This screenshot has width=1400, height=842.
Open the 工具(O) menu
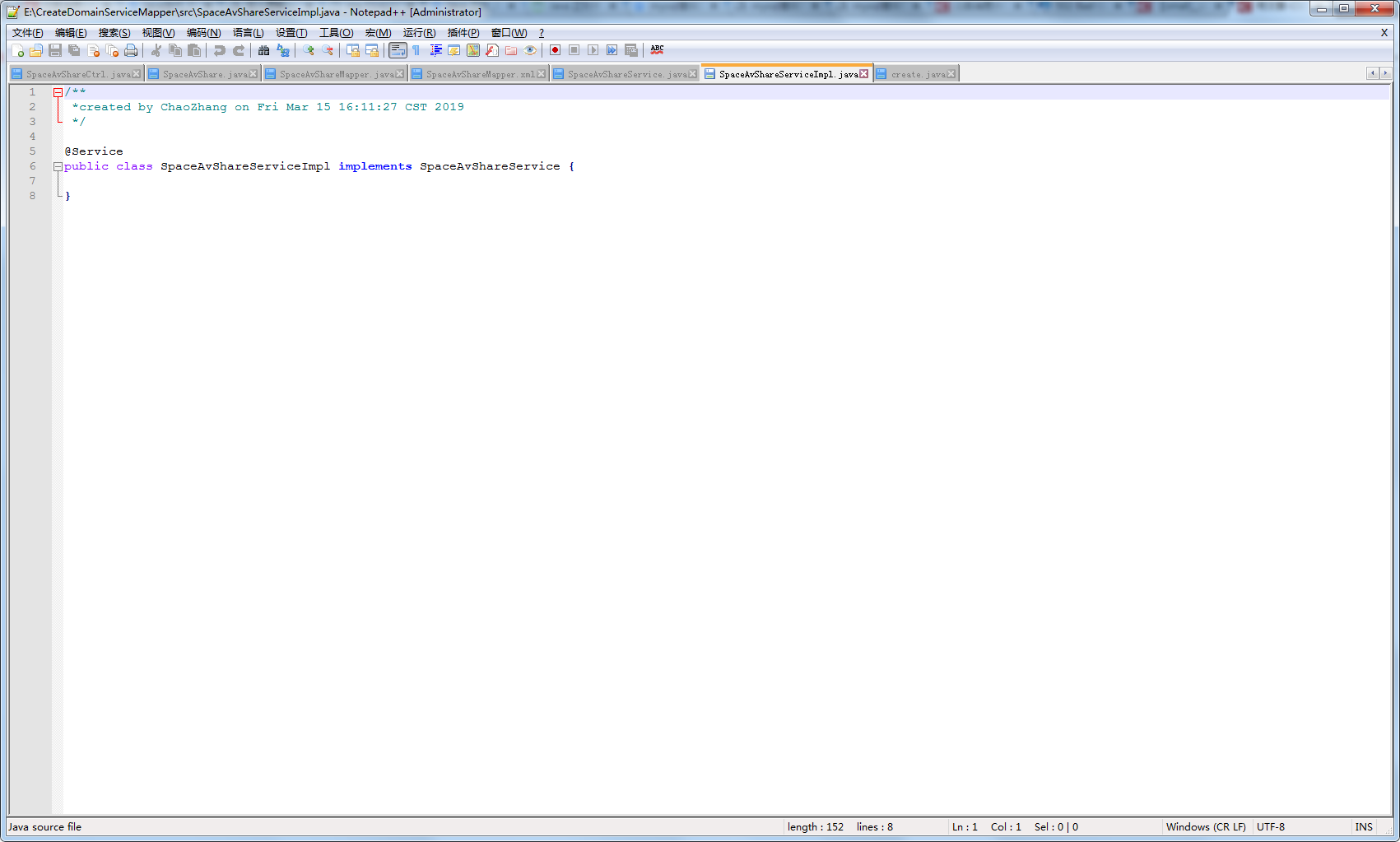[x=336, y=33]
